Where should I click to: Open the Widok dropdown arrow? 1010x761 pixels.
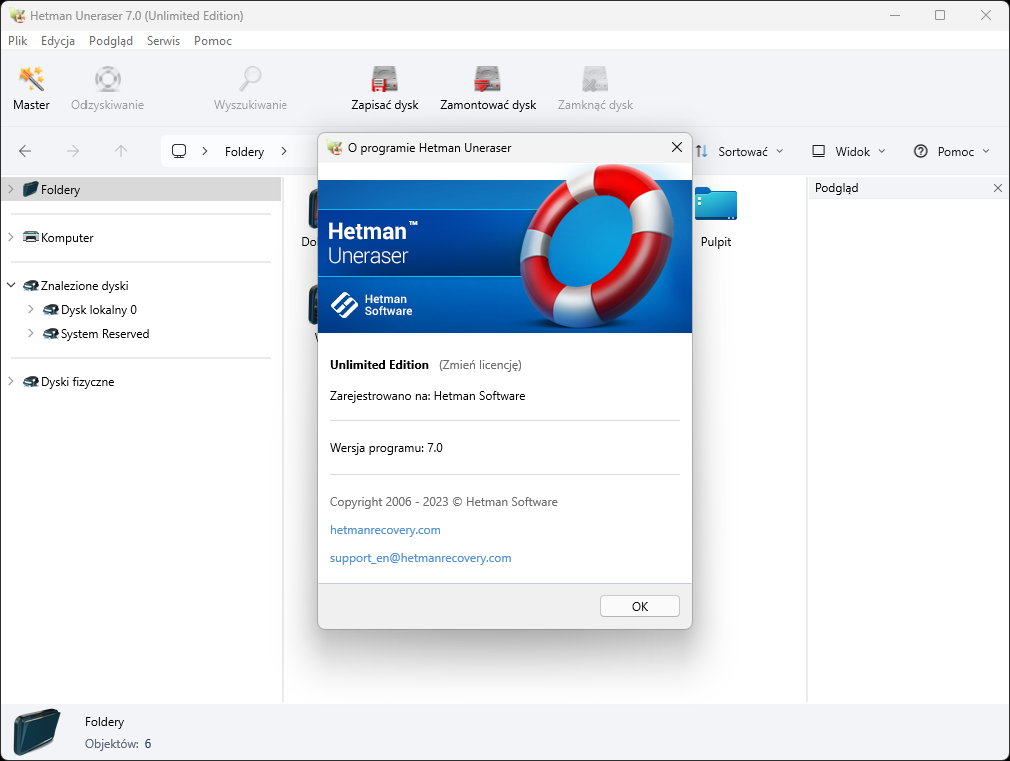pos(882,151)
